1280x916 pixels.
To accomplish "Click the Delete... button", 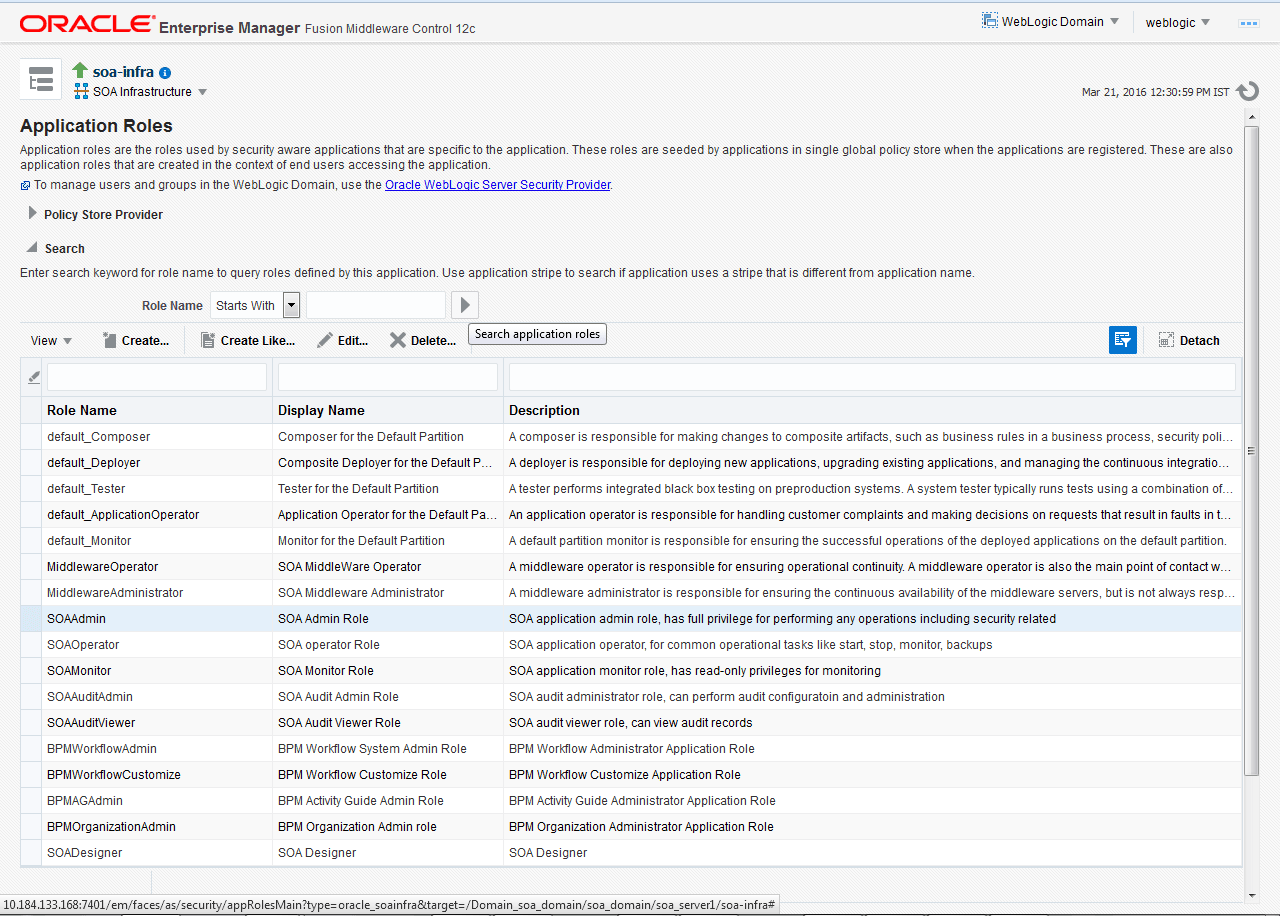I will 423,341.
